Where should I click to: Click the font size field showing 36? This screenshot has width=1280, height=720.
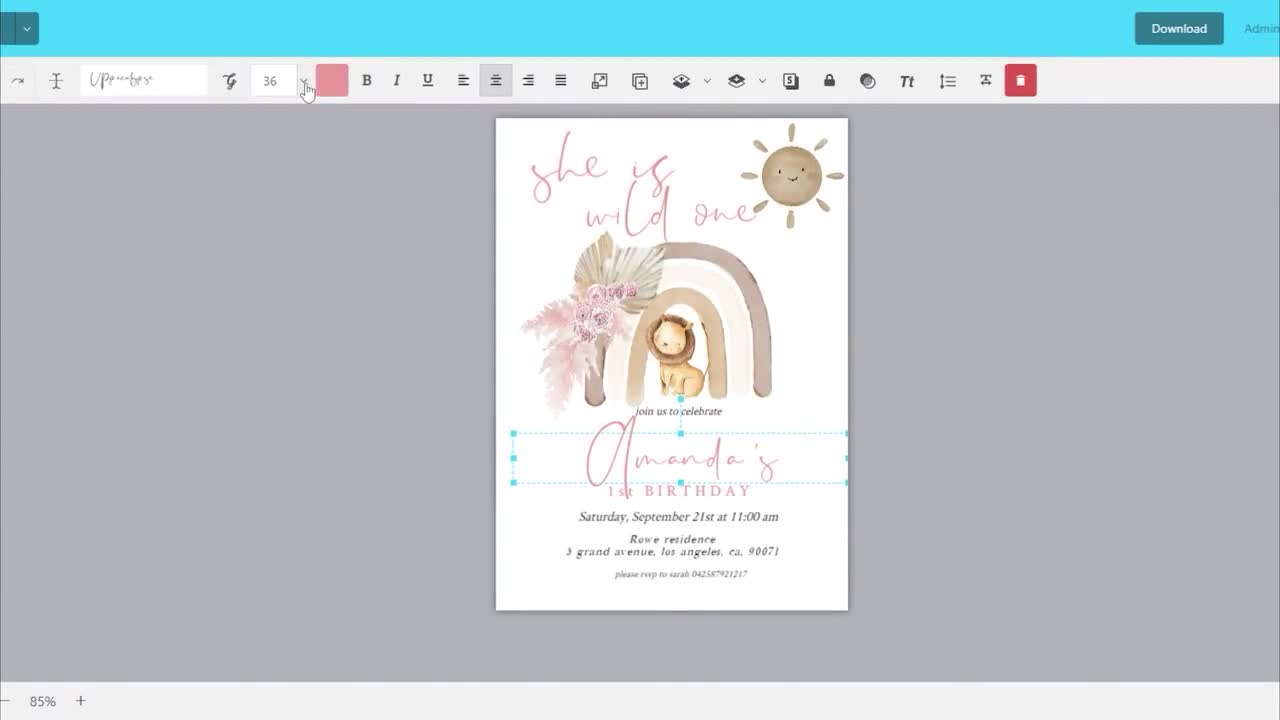coord(273,81)
